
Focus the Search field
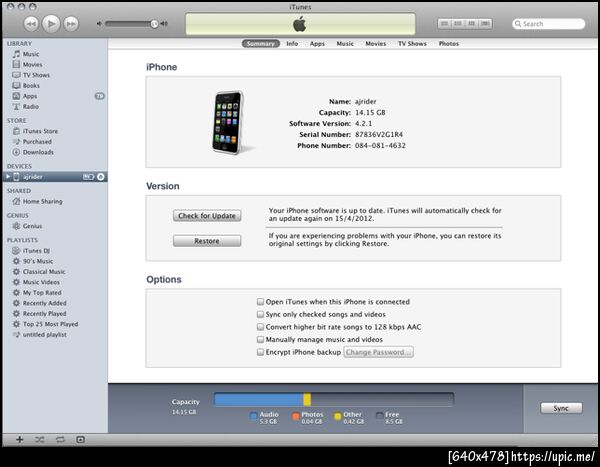[x=548, y=24]
